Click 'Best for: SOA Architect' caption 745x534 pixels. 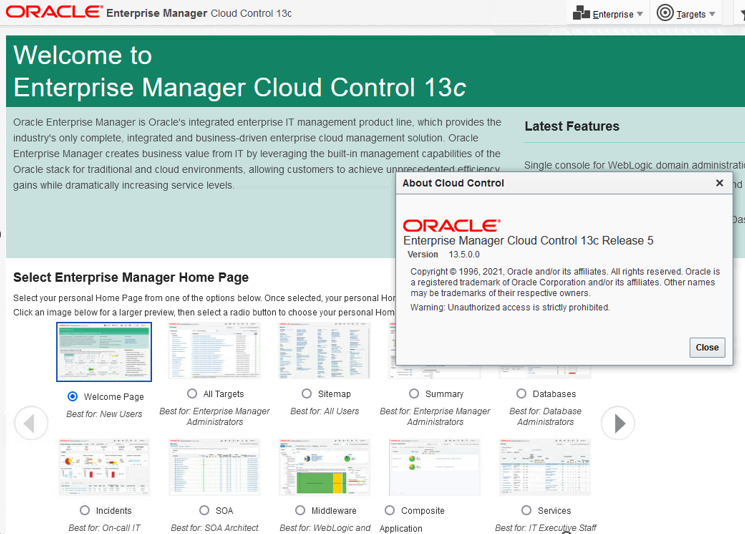pos(214,528)
